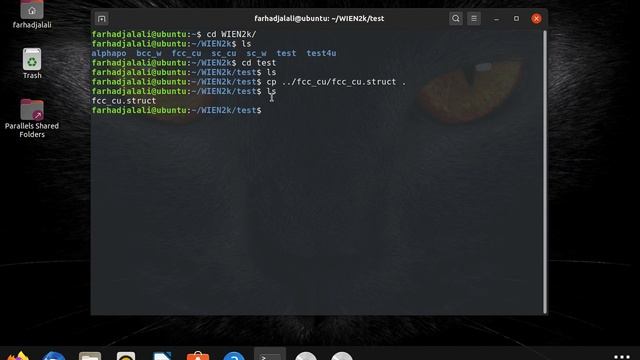
Task: Click the 'fcc_cu' directory in ls output
Action: coord(187,53)
